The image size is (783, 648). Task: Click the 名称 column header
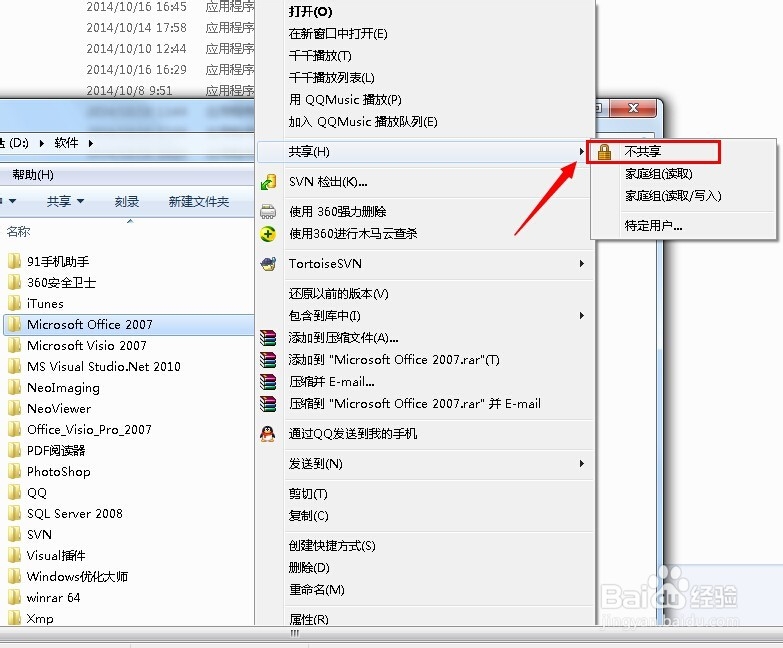tap(18, 232)
